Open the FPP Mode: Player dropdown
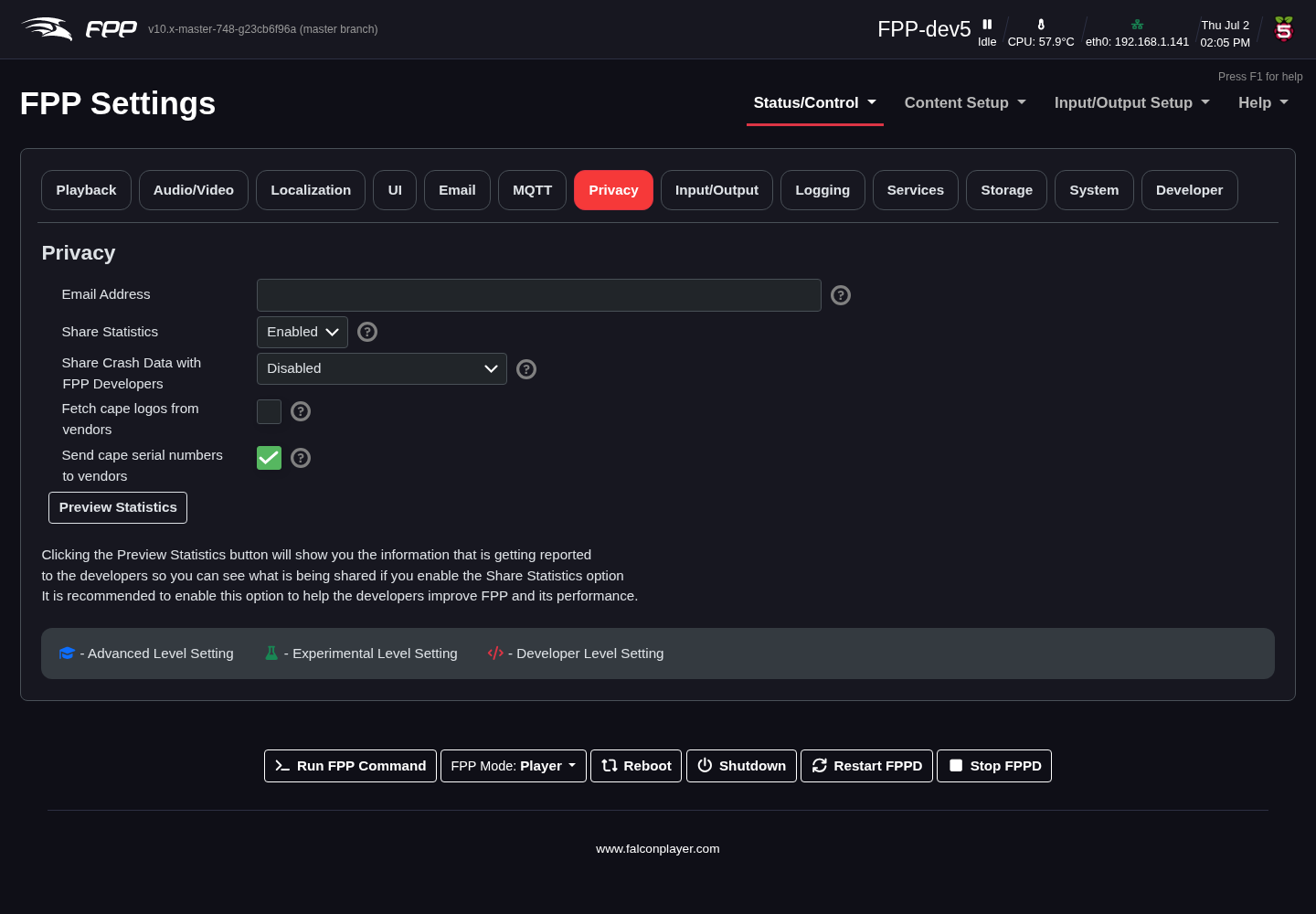 click(x=514, y=766)
